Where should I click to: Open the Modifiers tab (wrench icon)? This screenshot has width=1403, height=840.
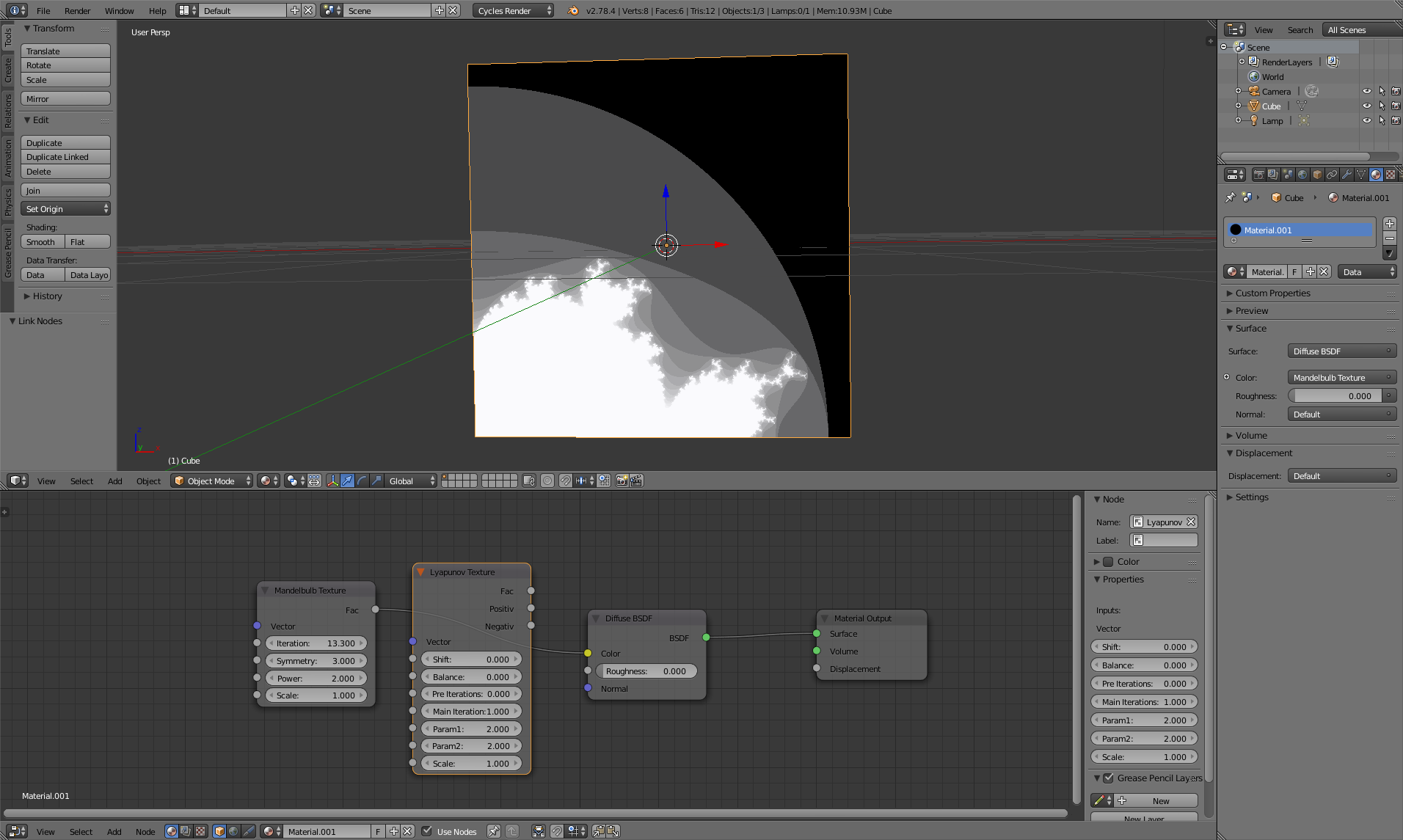pos(1346,175)
